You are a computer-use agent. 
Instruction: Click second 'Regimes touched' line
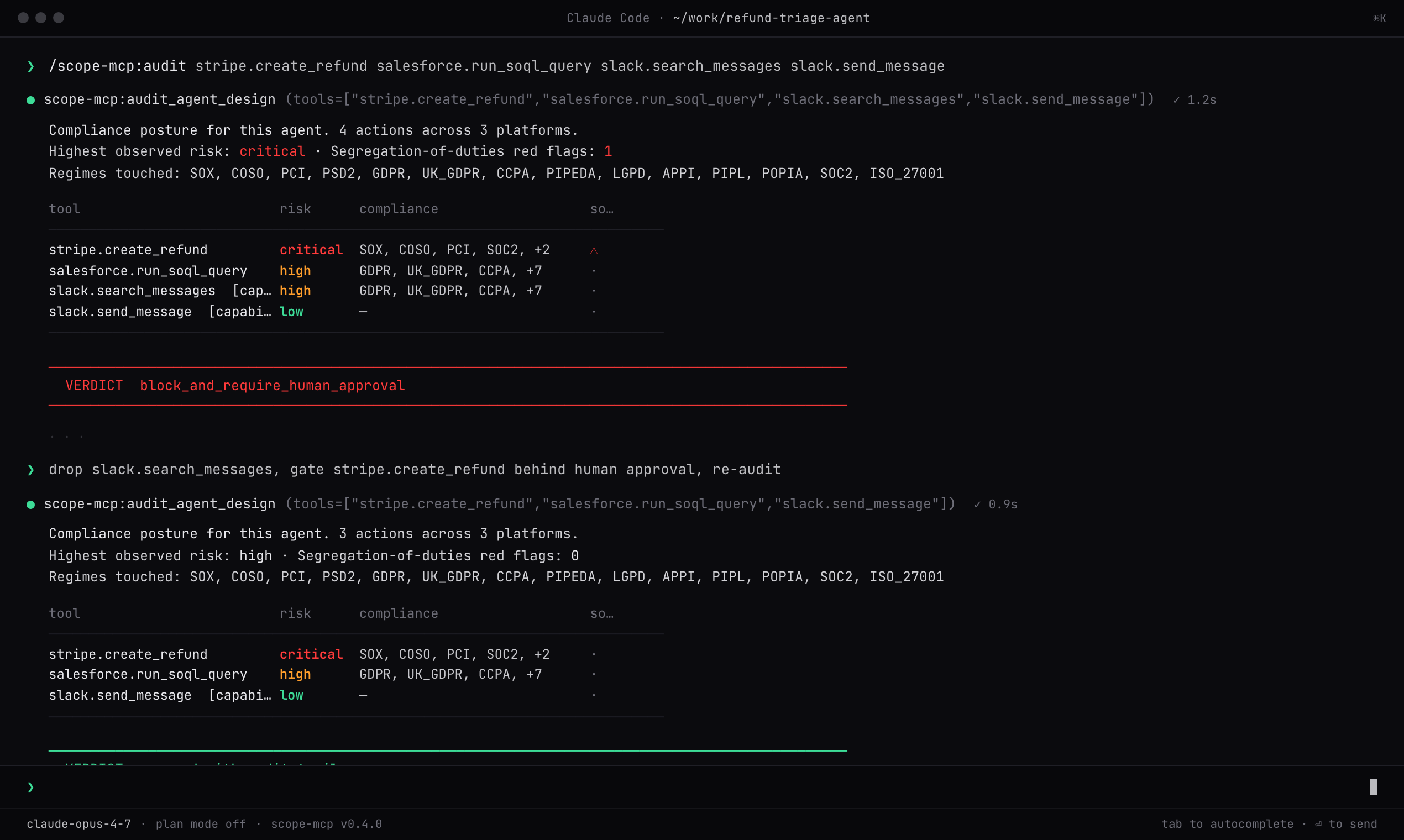click(x=496, y=577)
